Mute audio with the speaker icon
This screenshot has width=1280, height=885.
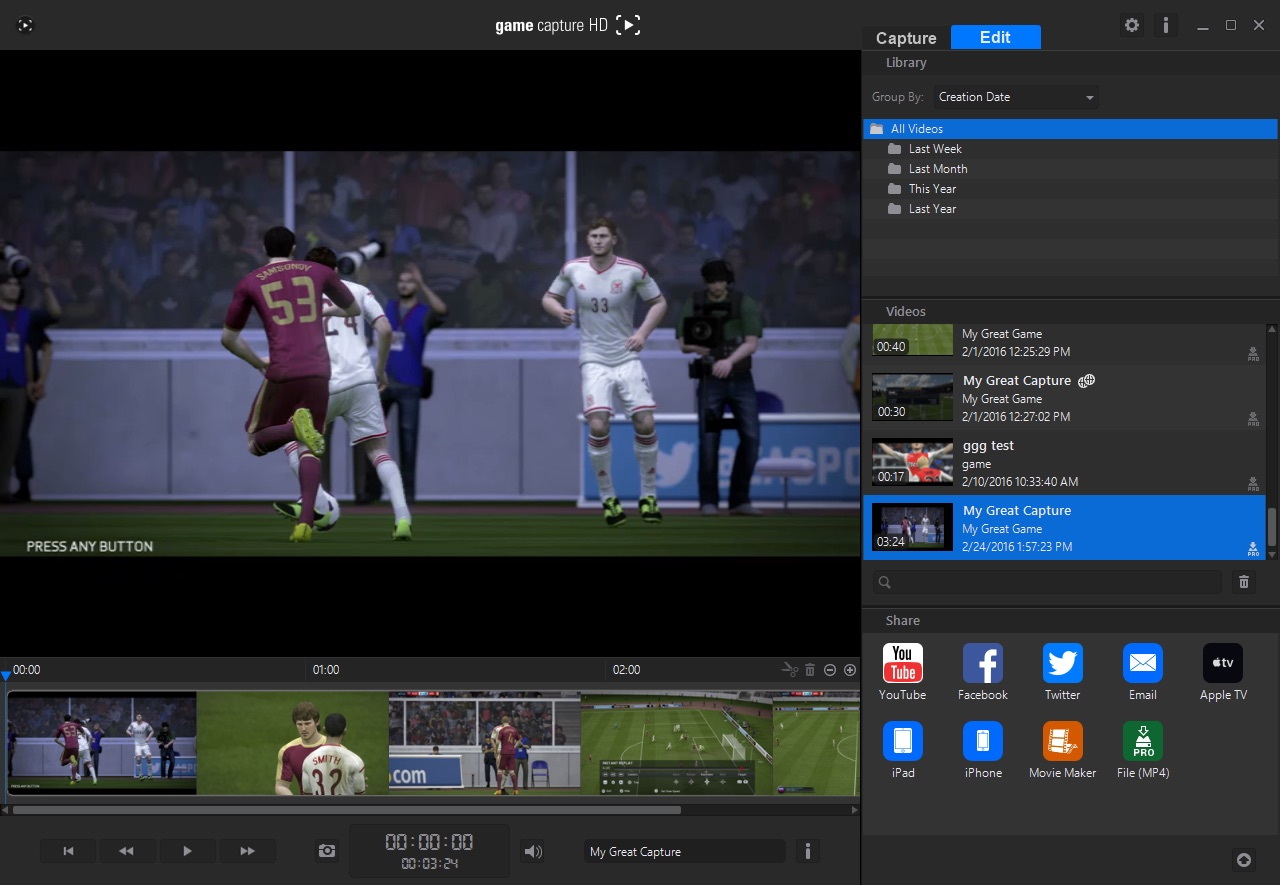click(533, 851)
